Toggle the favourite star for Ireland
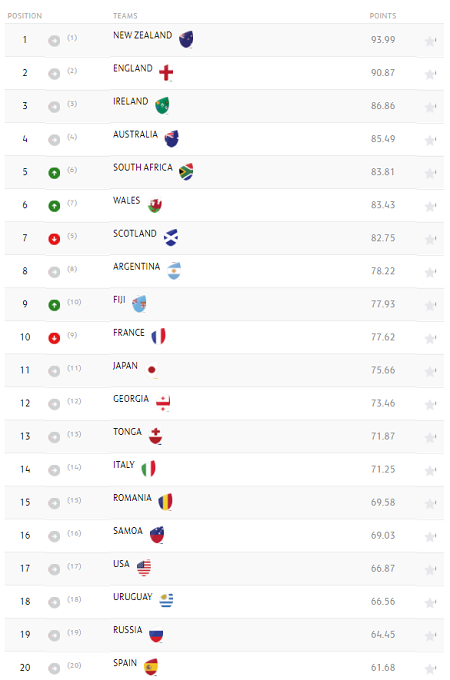 [430, 107]
